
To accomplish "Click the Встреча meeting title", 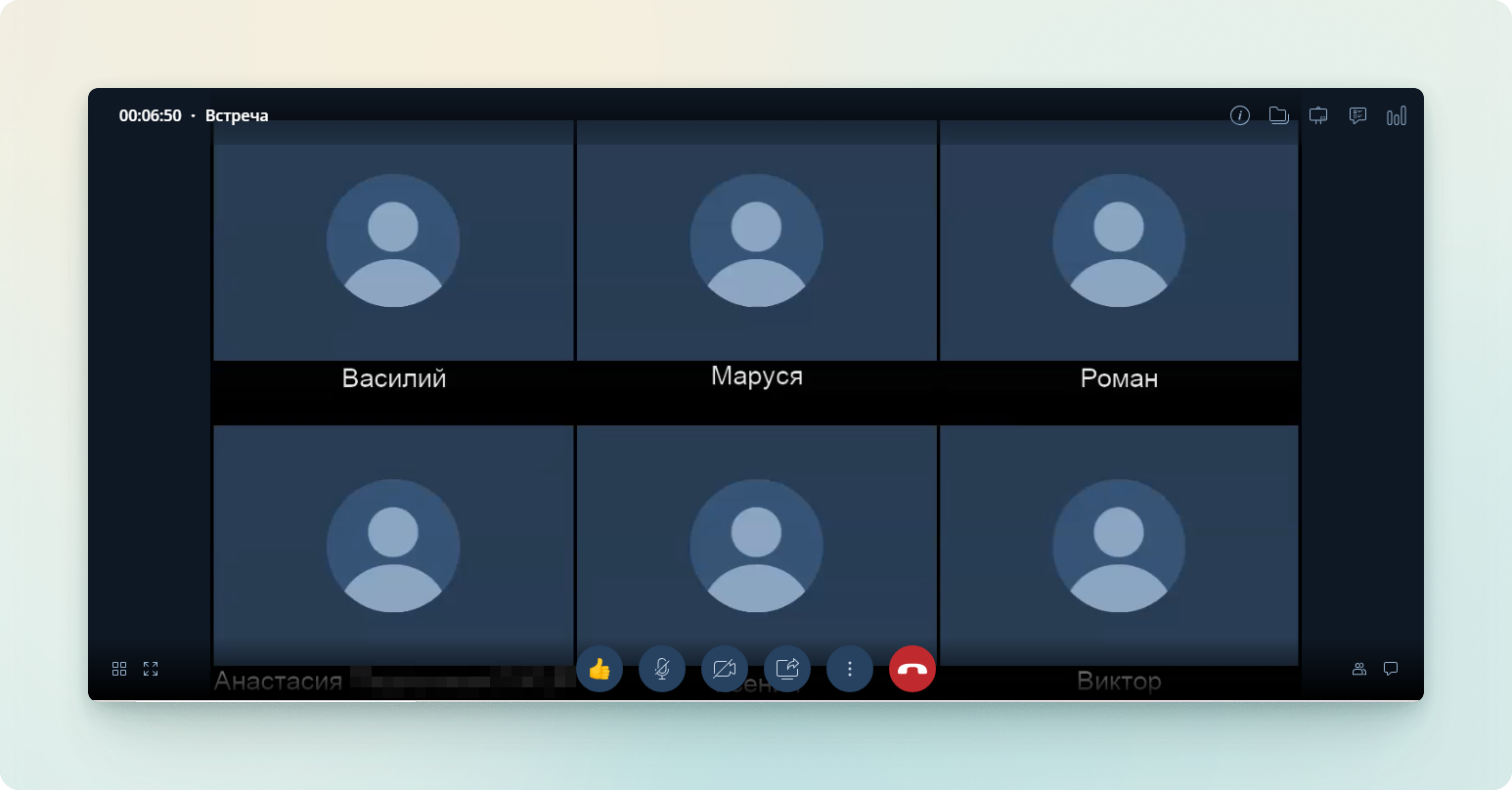I will pos(237,115).
